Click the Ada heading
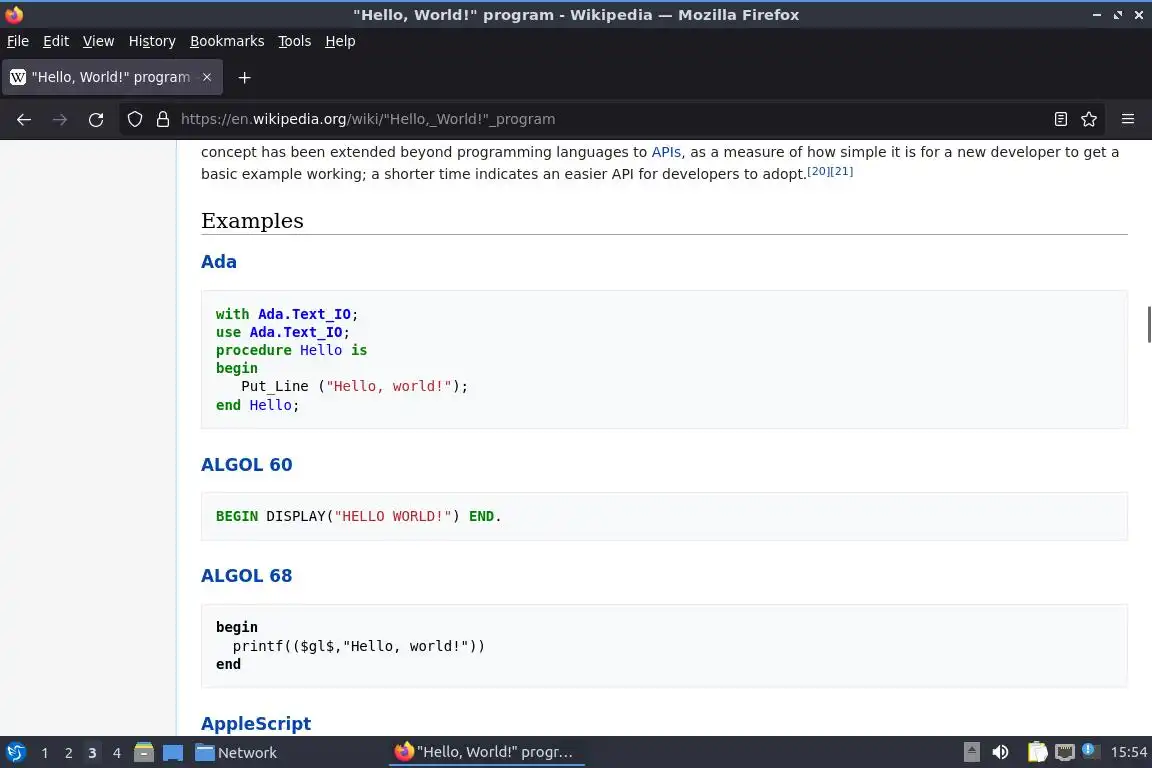1152x768 pixels. [x=219, y=262]
